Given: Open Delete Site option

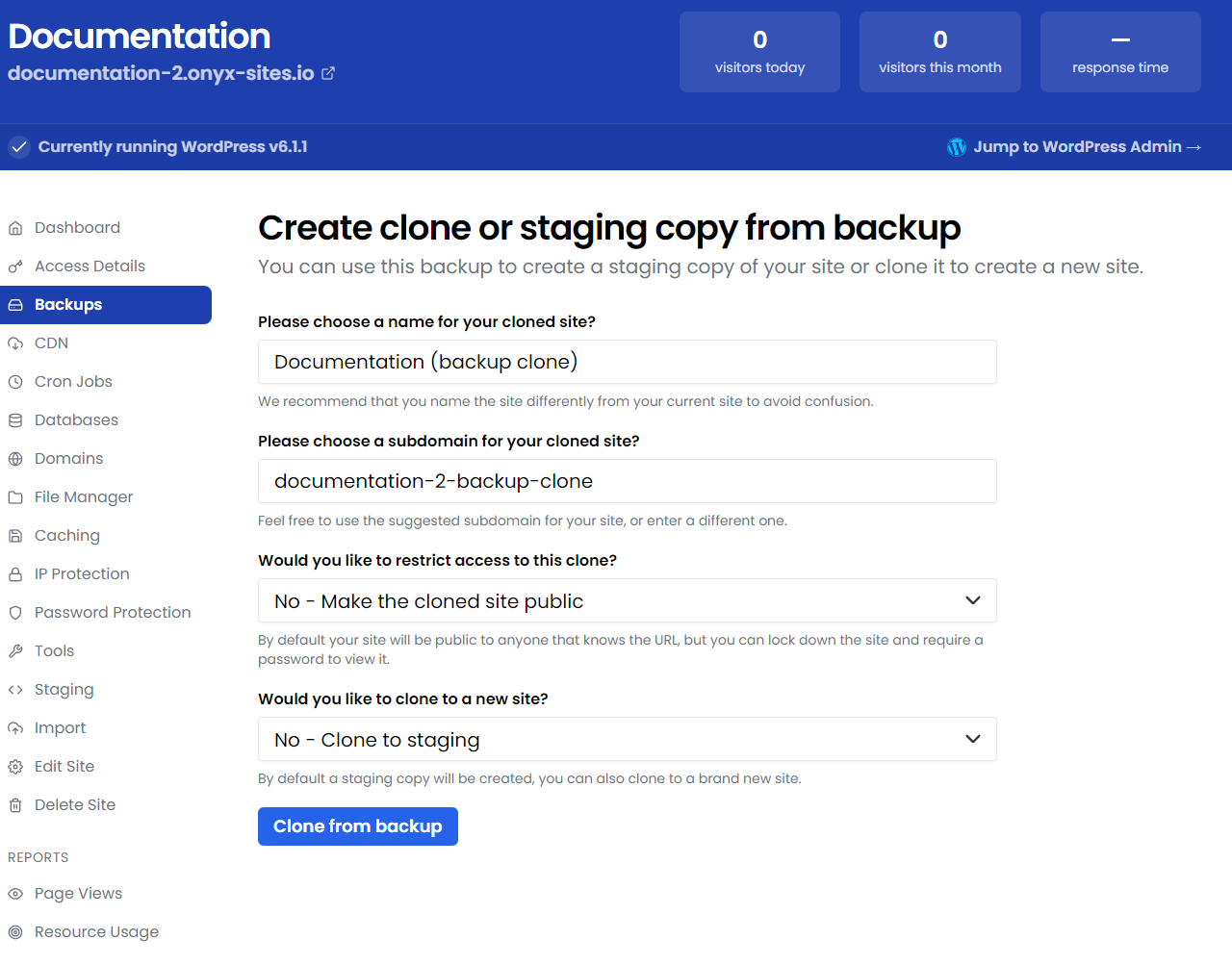Looking at the screenshot, I should pos(106,805).
